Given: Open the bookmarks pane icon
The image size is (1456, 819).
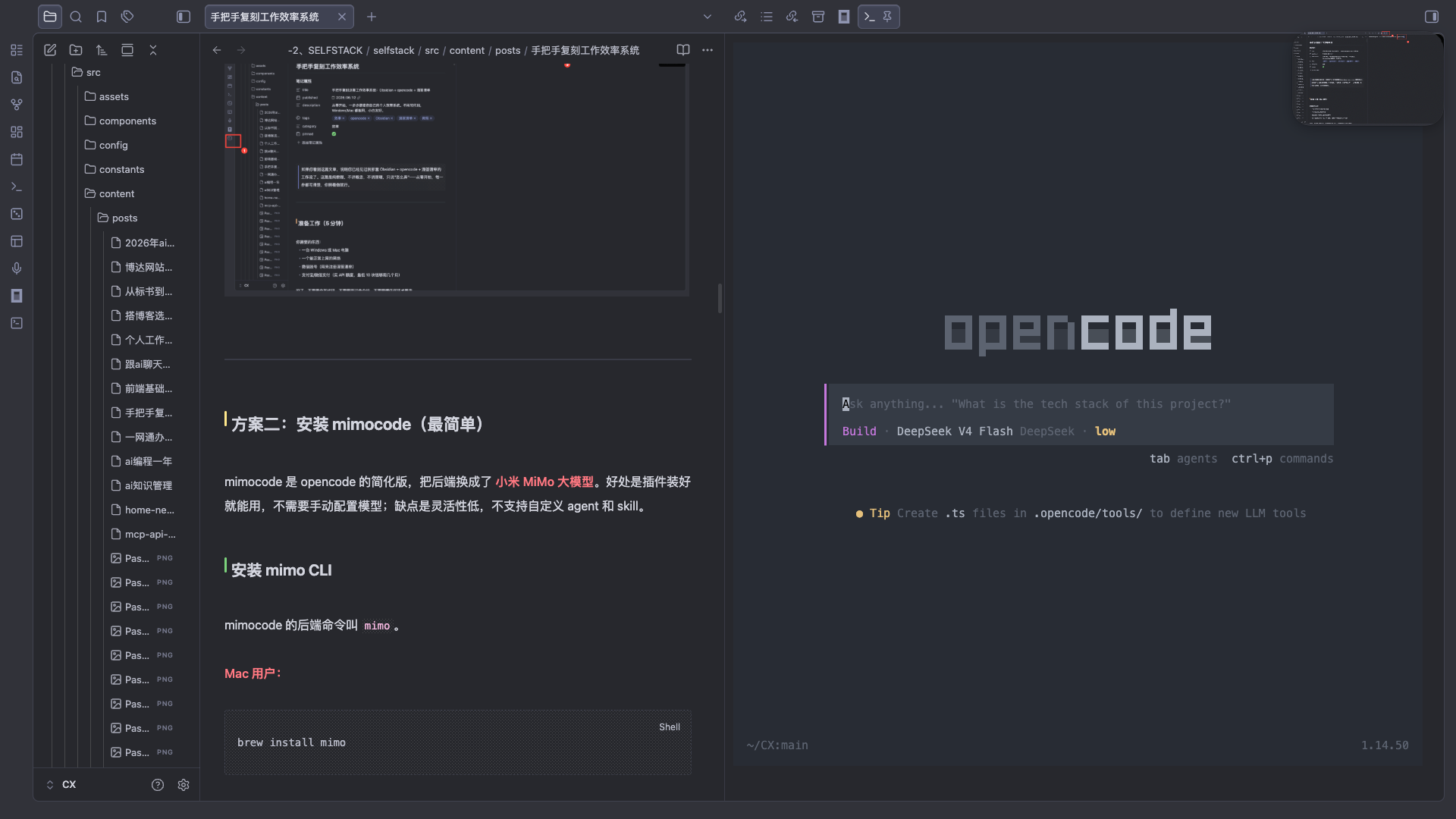Looking at the screenshot, I should [x=102, y=17].
